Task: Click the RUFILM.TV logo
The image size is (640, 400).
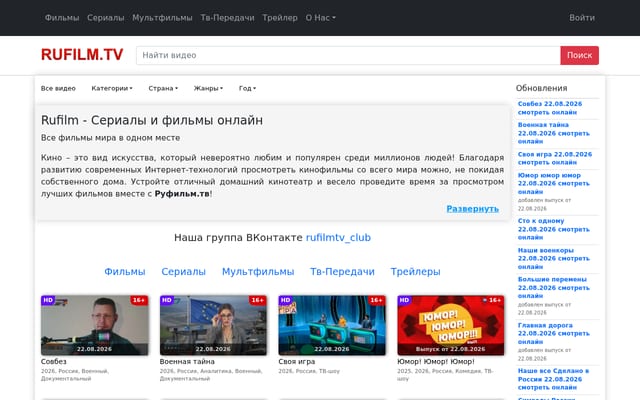Action: point(82,55)
